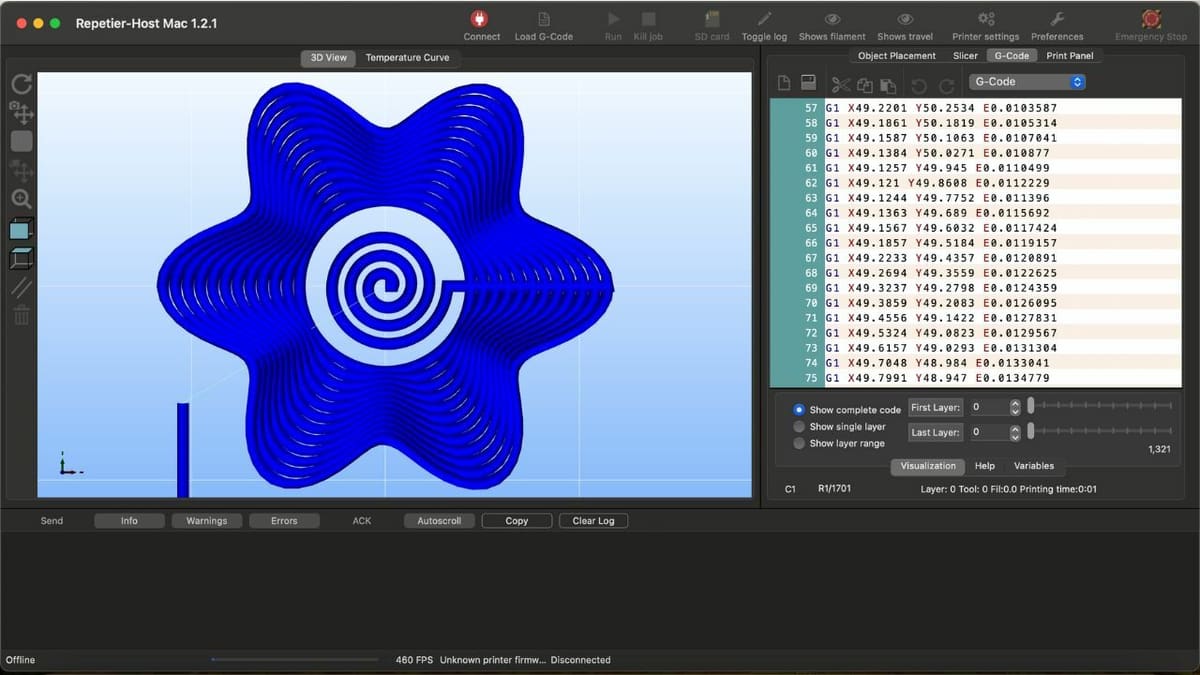The height and width of the screenshot is (675, 1200).
Task: Hit the Emergency Stop button
Action: (x=1151, y=19)
